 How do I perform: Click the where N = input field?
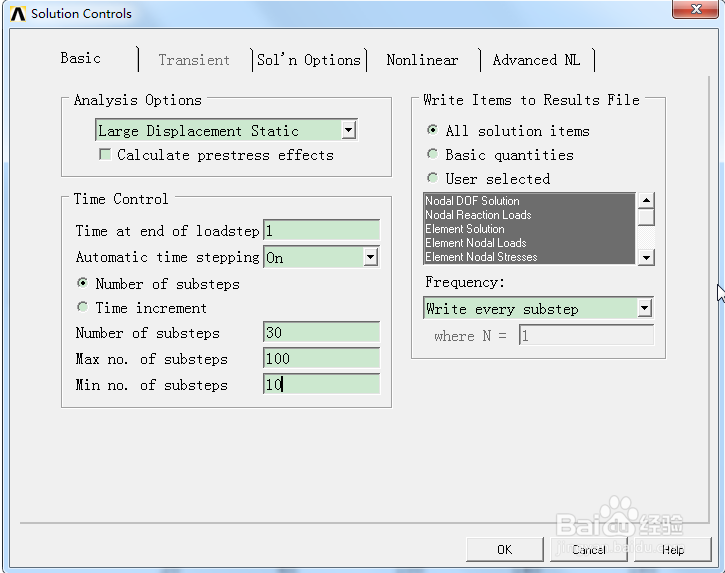pyautogui.click(x=586, y=335)
